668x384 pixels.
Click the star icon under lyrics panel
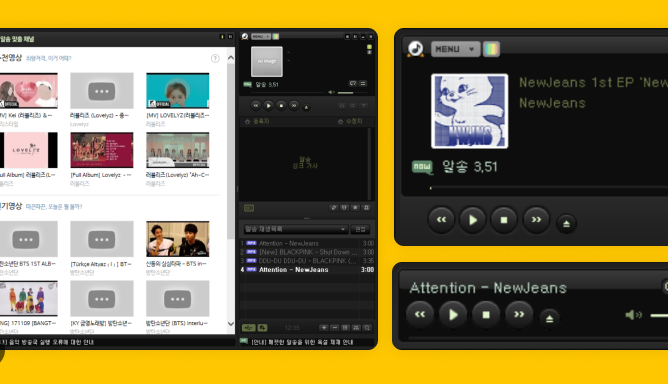[355, 208]
